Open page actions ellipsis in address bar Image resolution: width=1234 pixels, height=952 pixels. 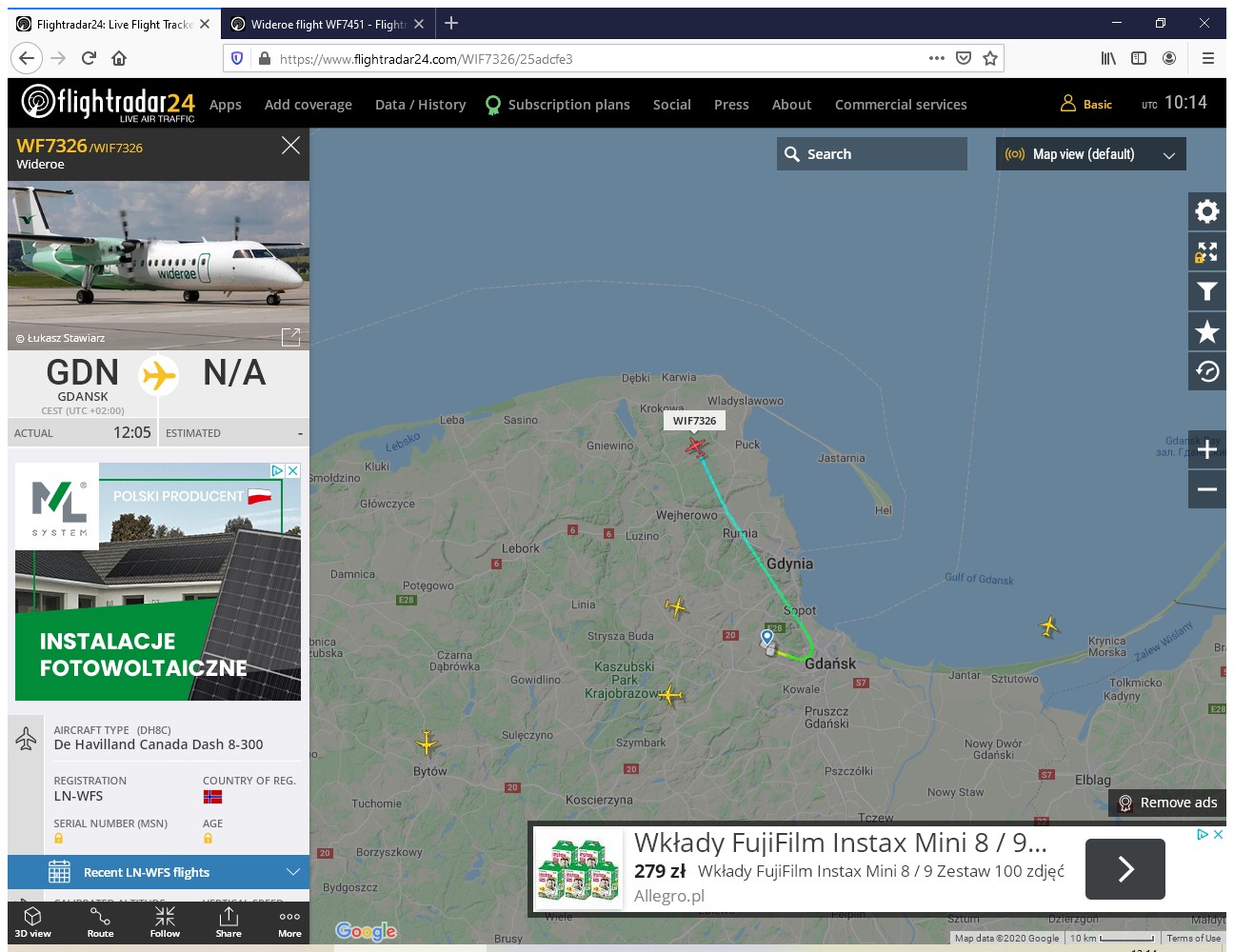pos(937,58)
